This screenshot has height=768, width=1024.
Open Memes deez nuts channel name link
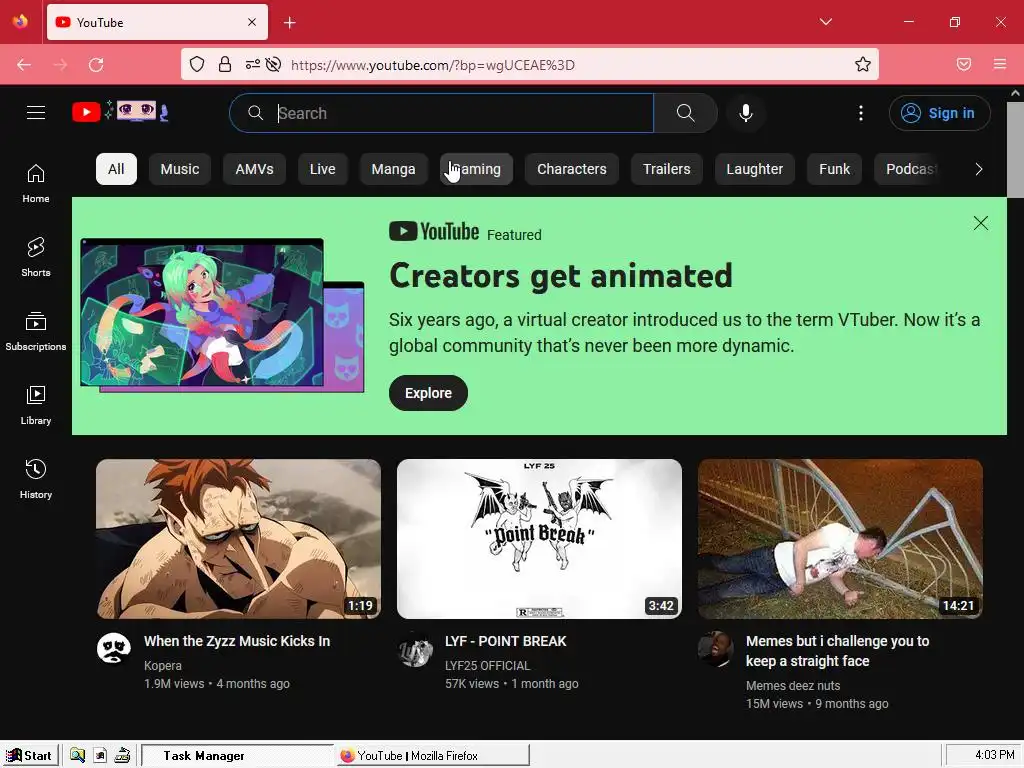(x=793, y=686)
